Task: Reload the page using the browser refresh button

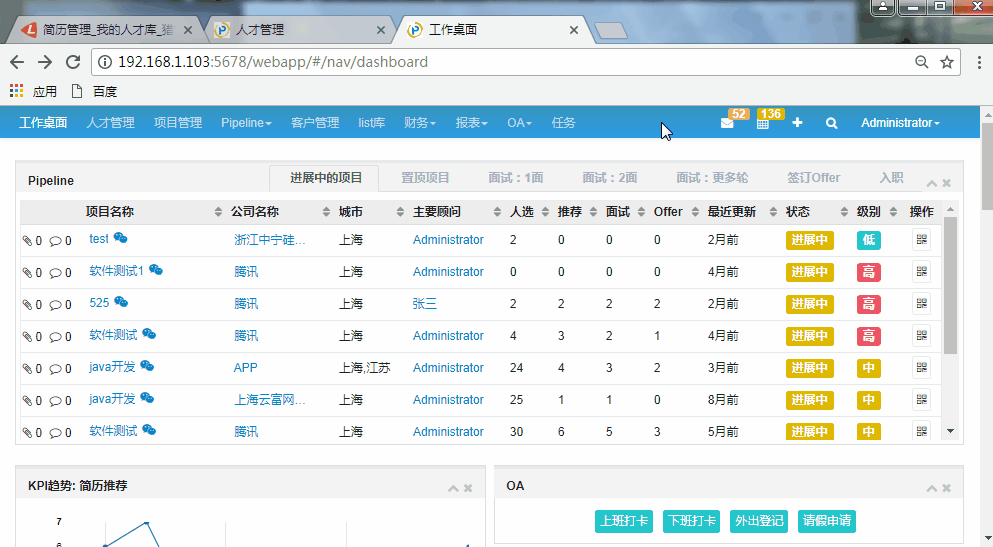Action: click(72, 62)
